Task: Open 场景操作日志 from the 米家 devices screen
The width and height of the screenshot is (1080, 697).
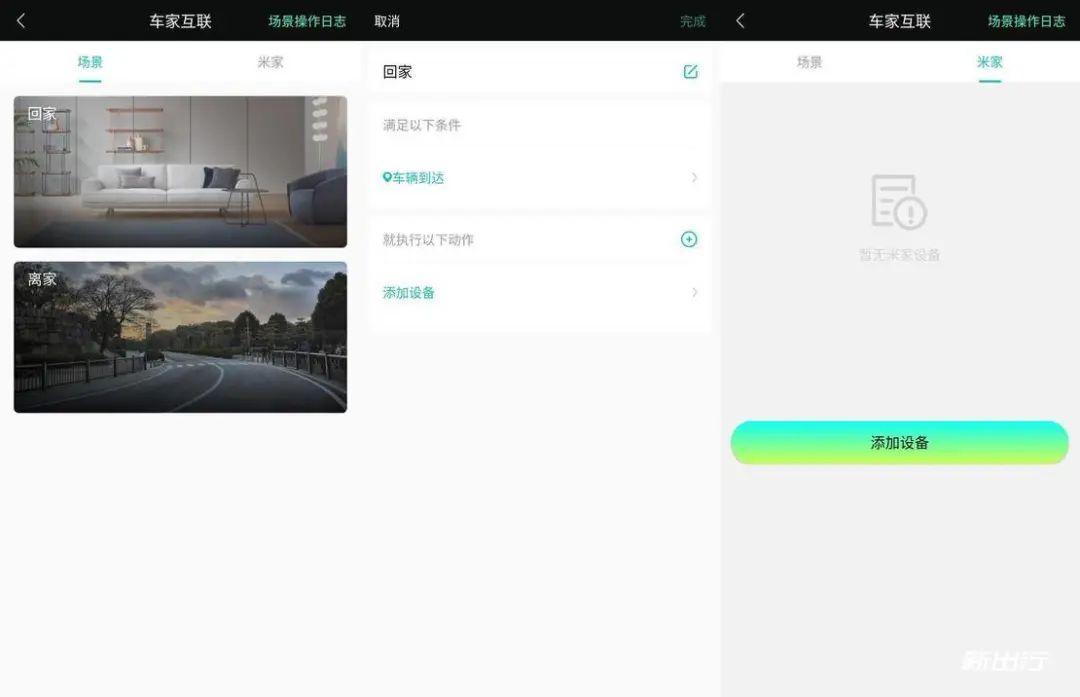Action: 1026,21
